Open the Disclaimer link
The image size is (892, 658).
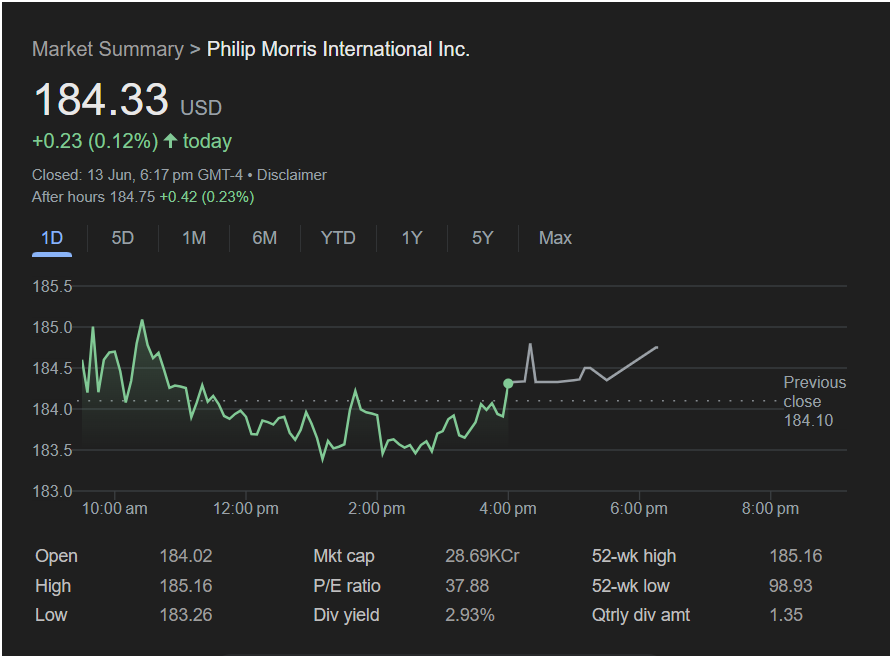tap(292, 175)
